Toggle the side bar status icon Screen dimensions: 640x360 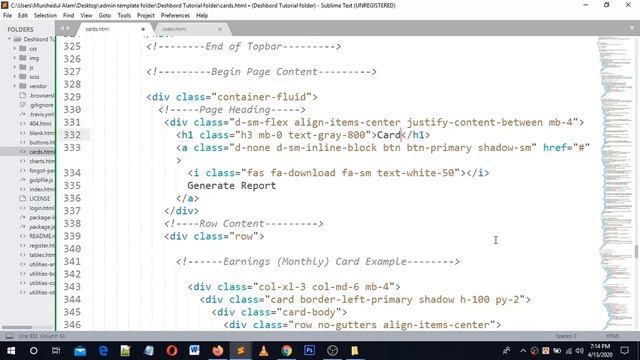point(9,336)
